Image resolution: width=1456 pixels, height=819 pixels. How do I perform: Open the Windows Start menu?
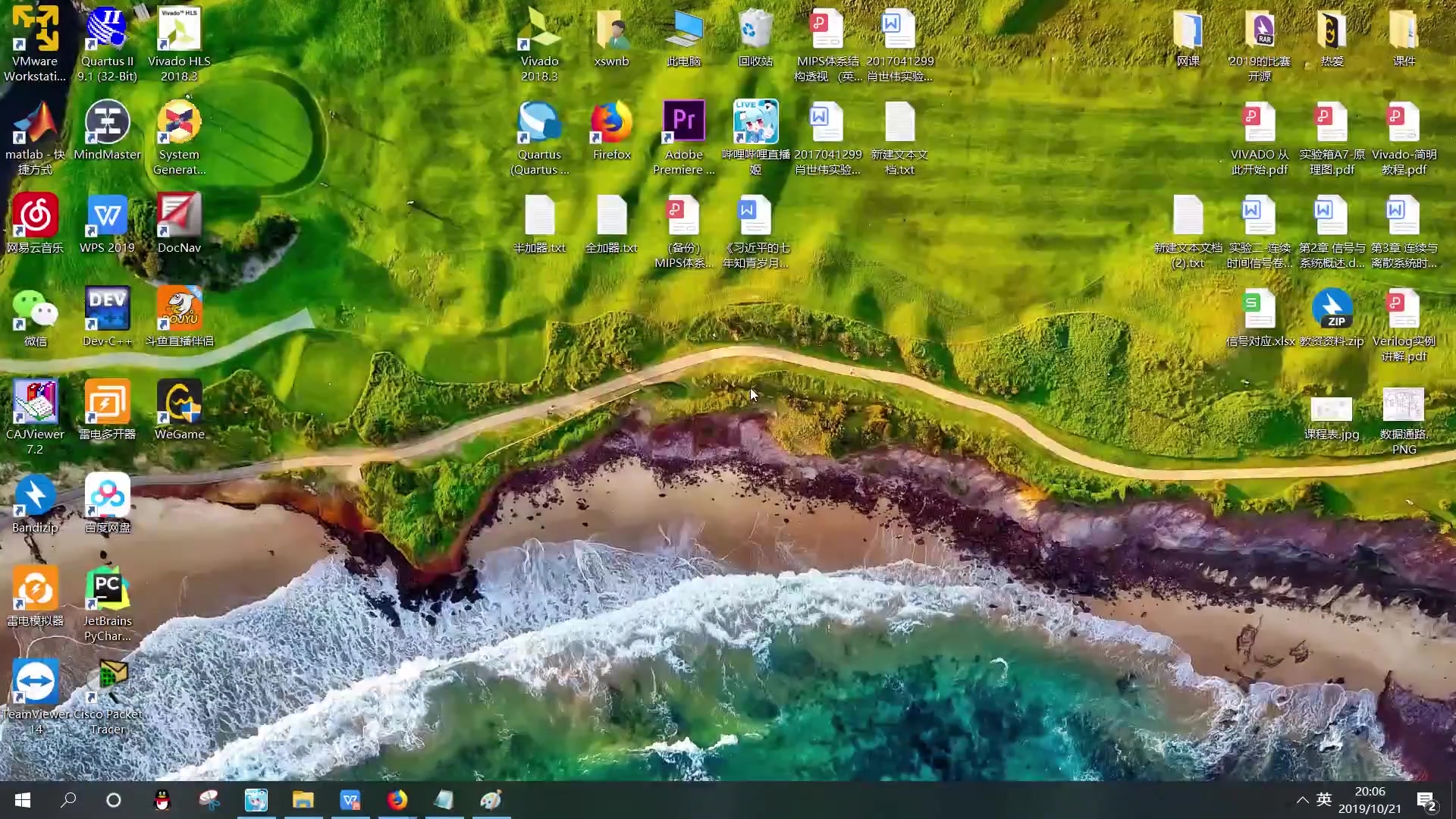23,800
